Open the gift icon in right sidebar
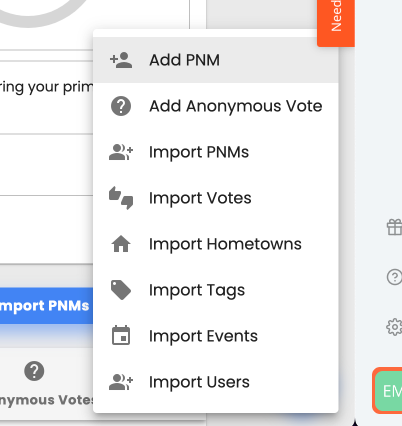The height and width of the screenshot is (426, 402). click(394, 227)
